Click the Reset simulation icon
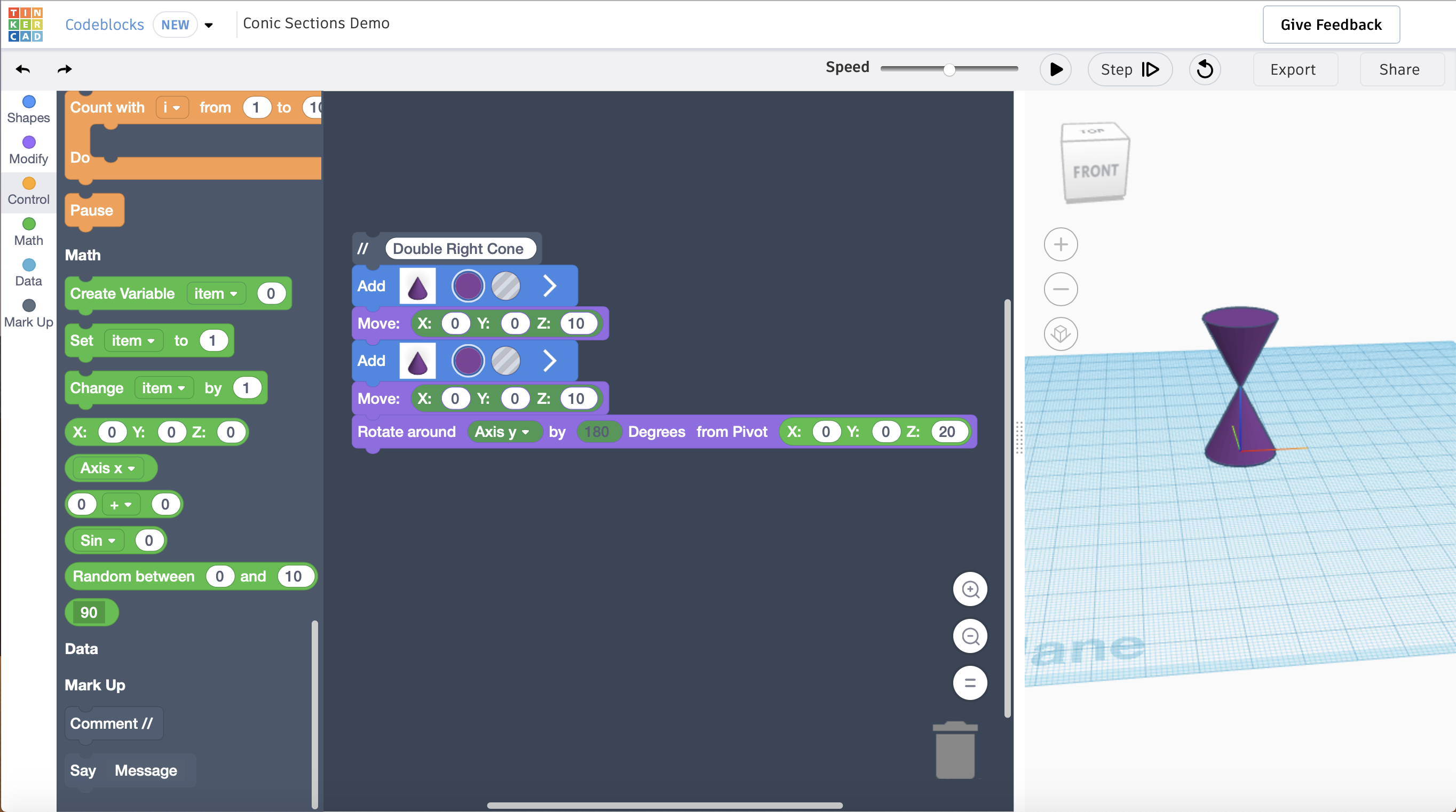Viewport: 1456px width, 812px height. (x=1205, y=69)
